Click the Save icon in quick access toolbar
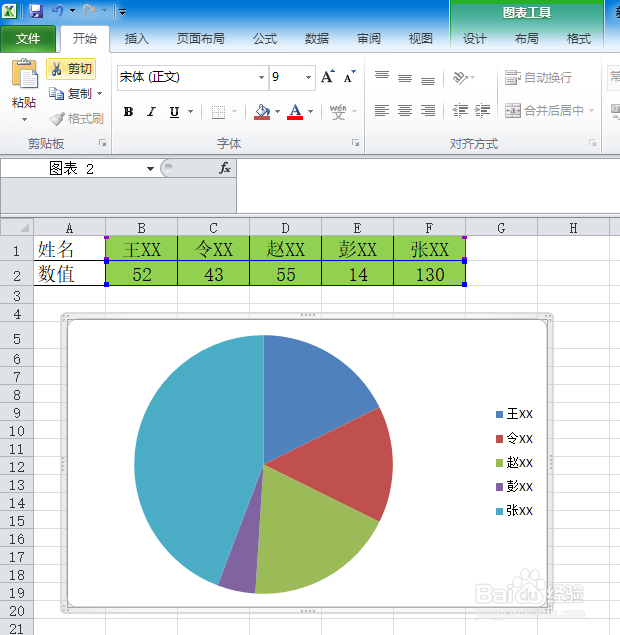Screen dimensions: 620x635 click(36, 11)
